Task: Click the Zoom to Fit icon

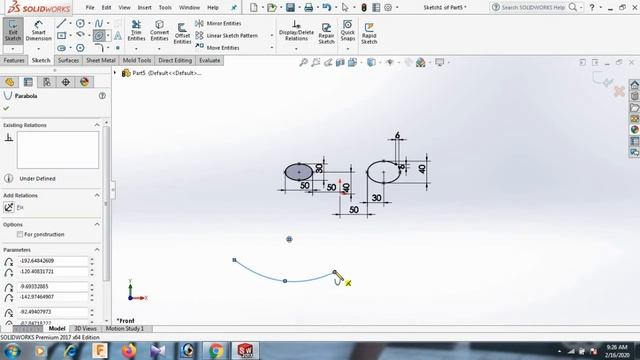Action: 303,62
